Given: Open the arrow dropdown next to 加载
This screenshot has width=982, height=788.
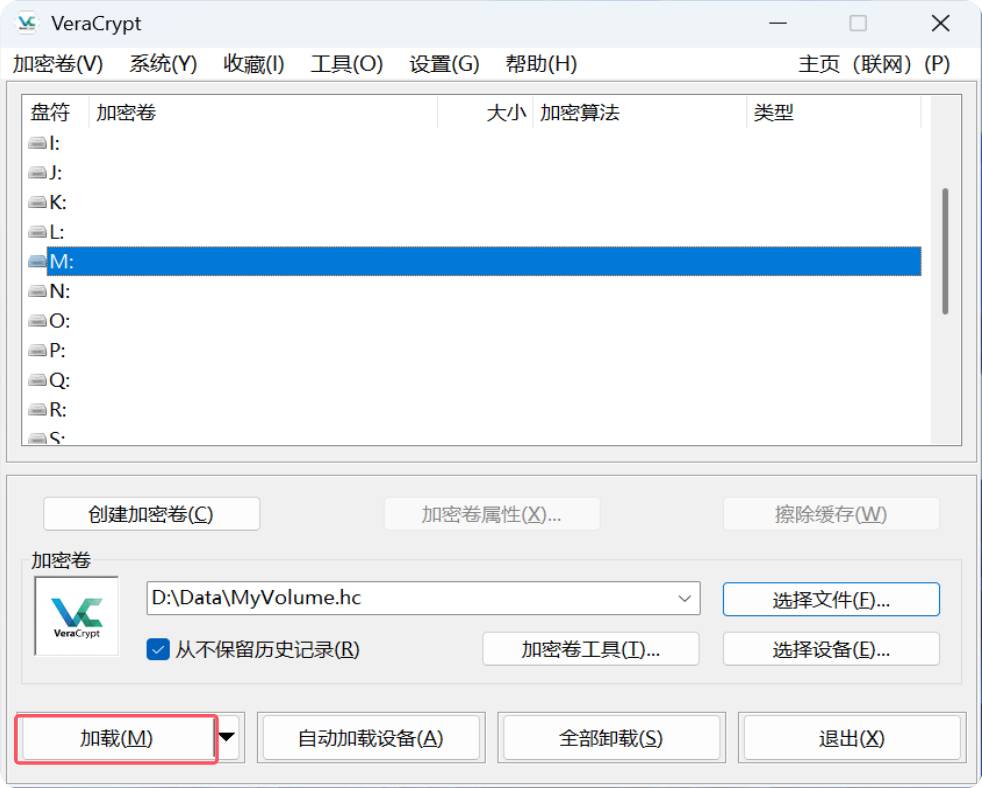Looking at the screenshot, I should point(228,738).
